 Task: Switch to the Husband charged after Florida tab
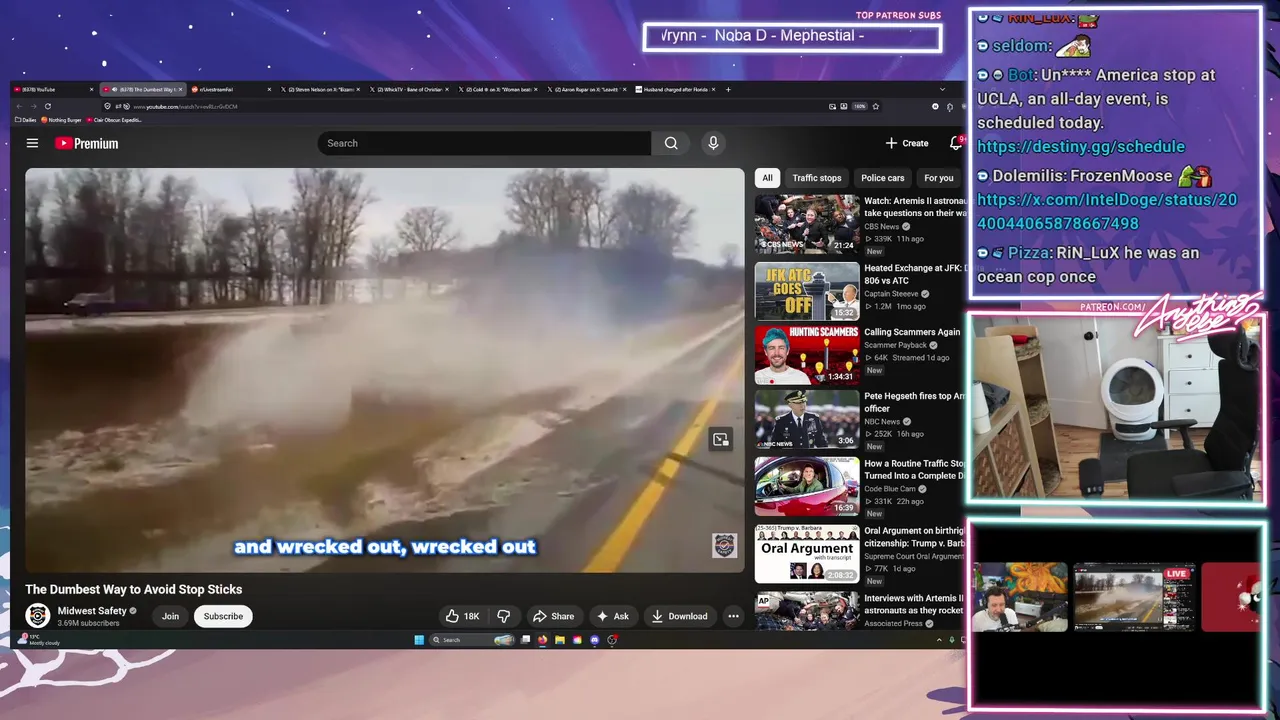675,89
